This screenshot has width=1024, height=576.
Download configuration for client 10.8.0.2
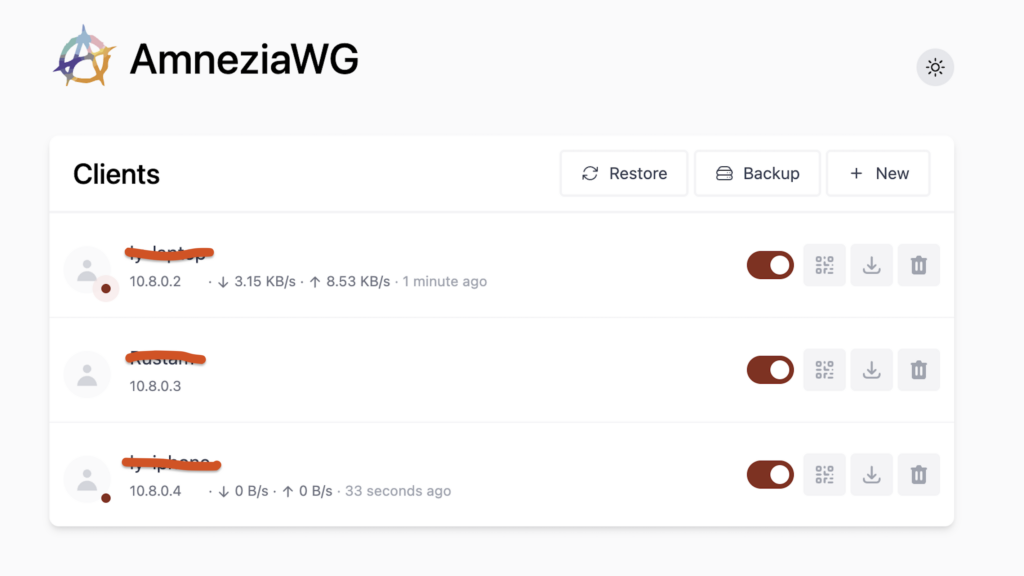[x=871, y=265]
